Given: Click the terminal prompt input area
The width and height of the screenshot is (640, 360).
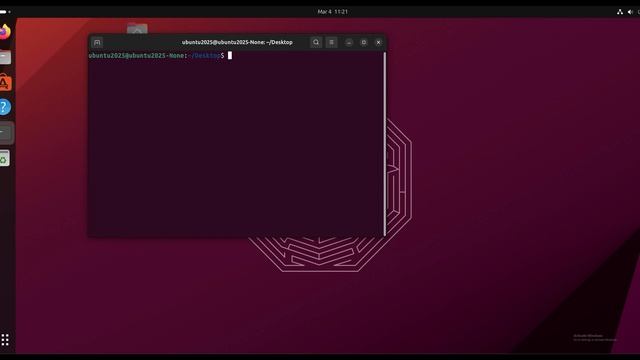Looking at the screenshot, I should [x=230, y=56].
